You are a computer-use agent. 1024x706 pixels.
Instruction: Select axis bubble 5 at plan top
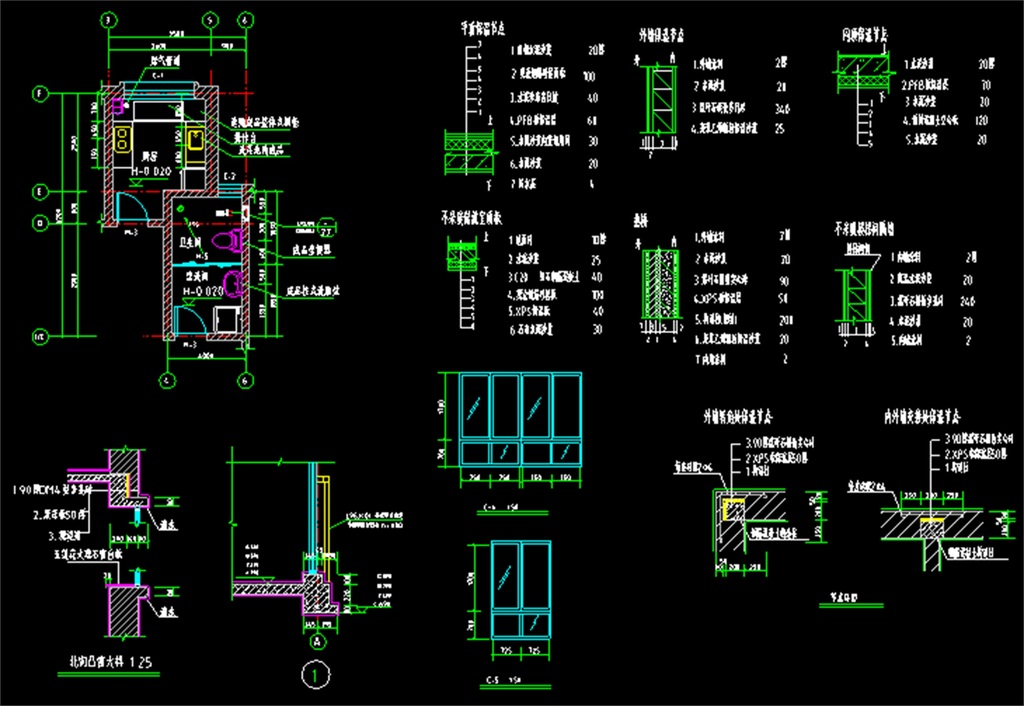pos(209,19)
